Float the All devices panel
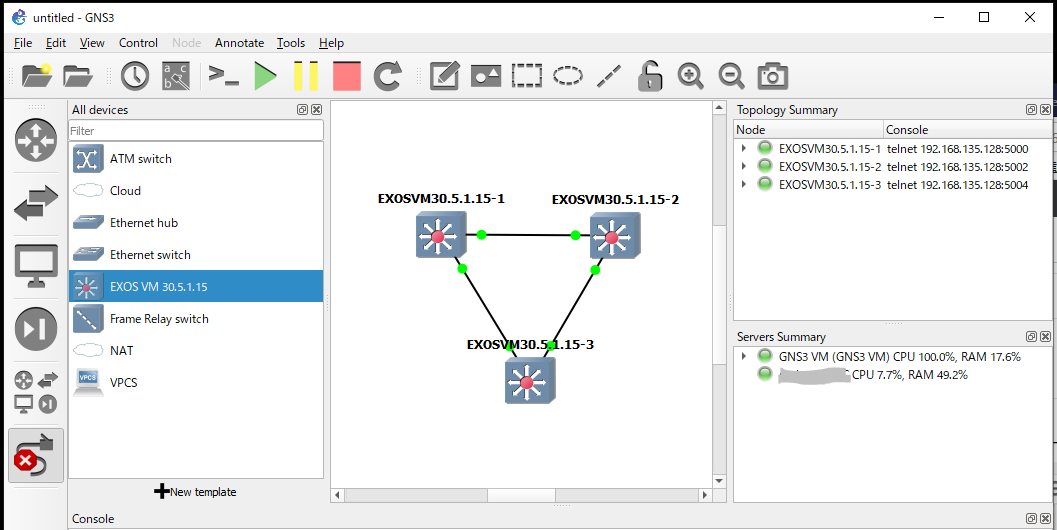 click(x=303, y=109)
